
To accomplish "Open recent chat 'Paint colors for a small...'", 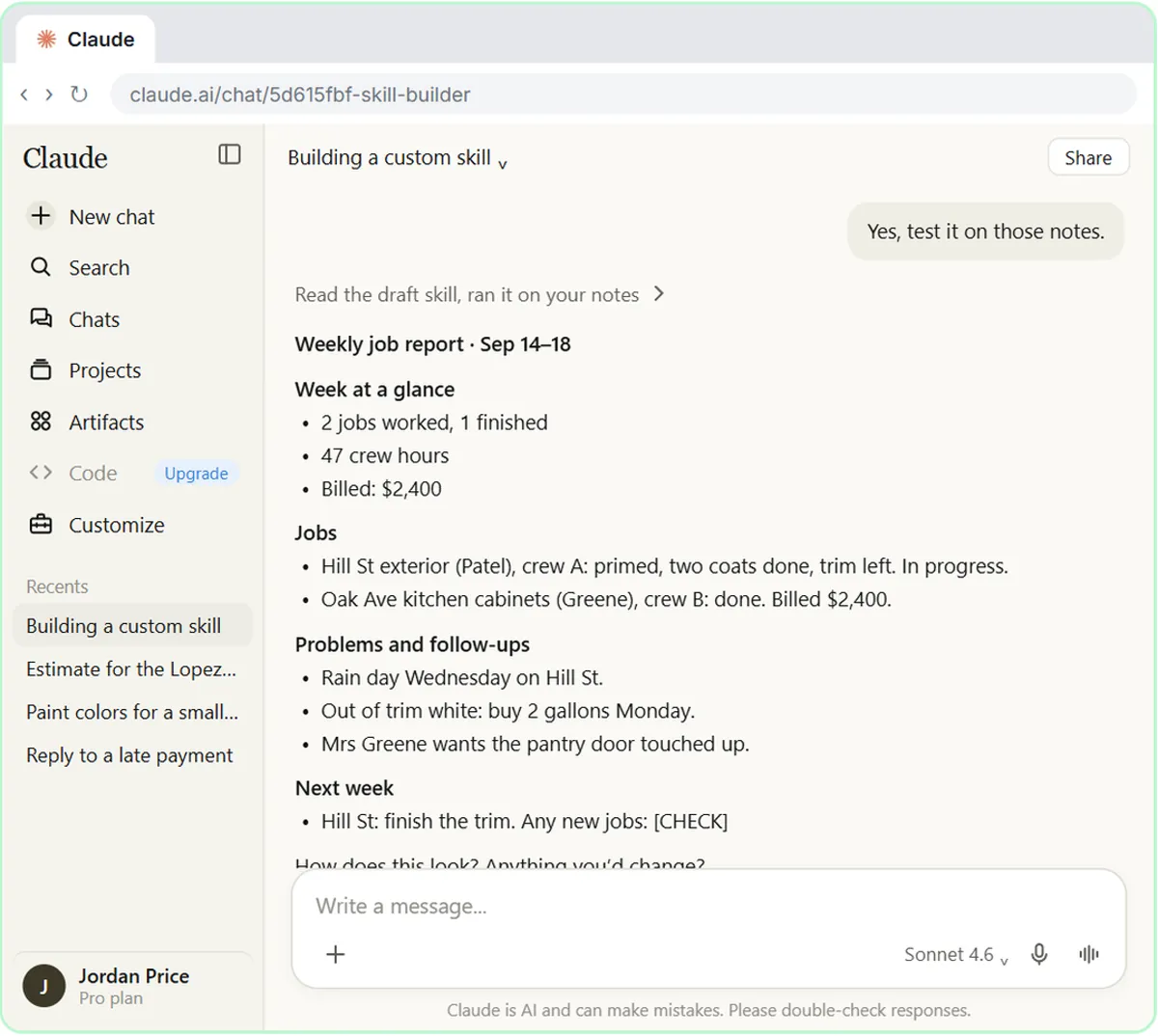I will pyautogui.click(x=132, y=713).
